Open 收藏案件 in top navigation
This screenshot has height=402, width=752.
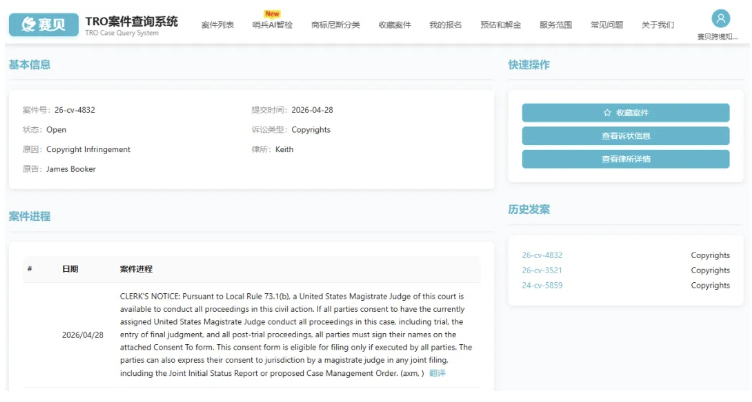pos(394,25)
